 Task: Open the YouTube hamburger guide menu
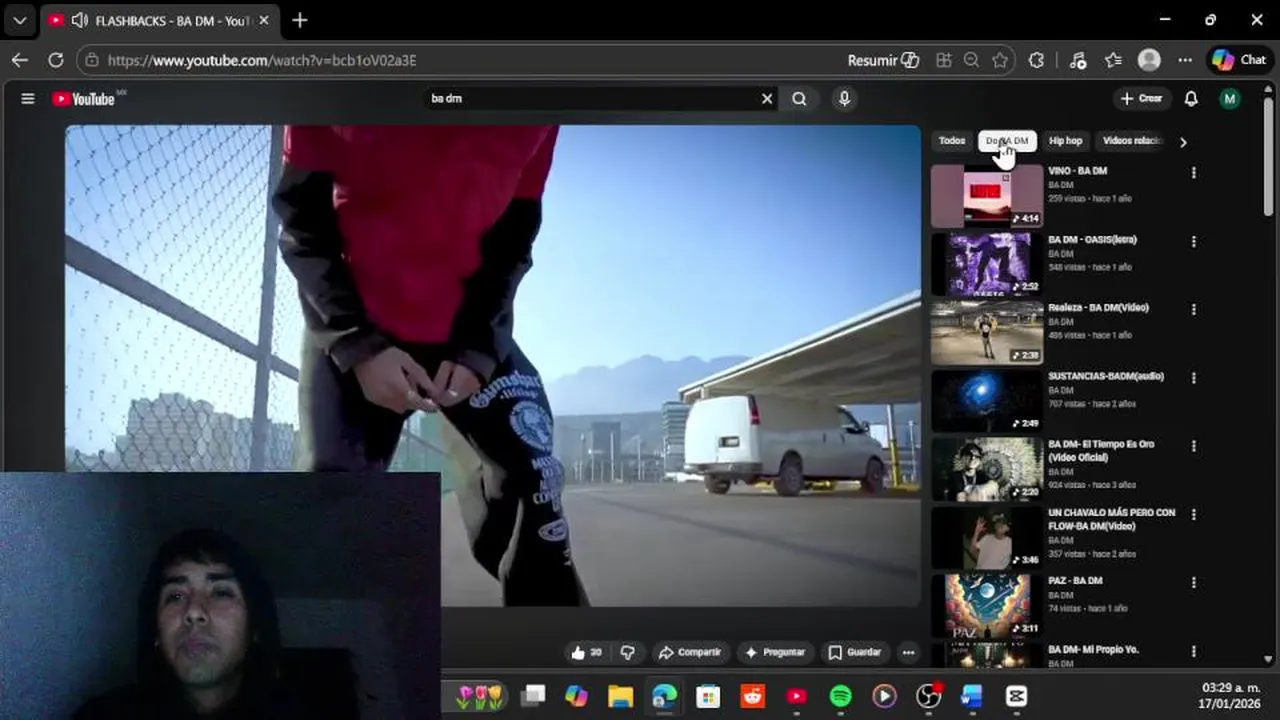pyautogui.click(x=28, y=99)
